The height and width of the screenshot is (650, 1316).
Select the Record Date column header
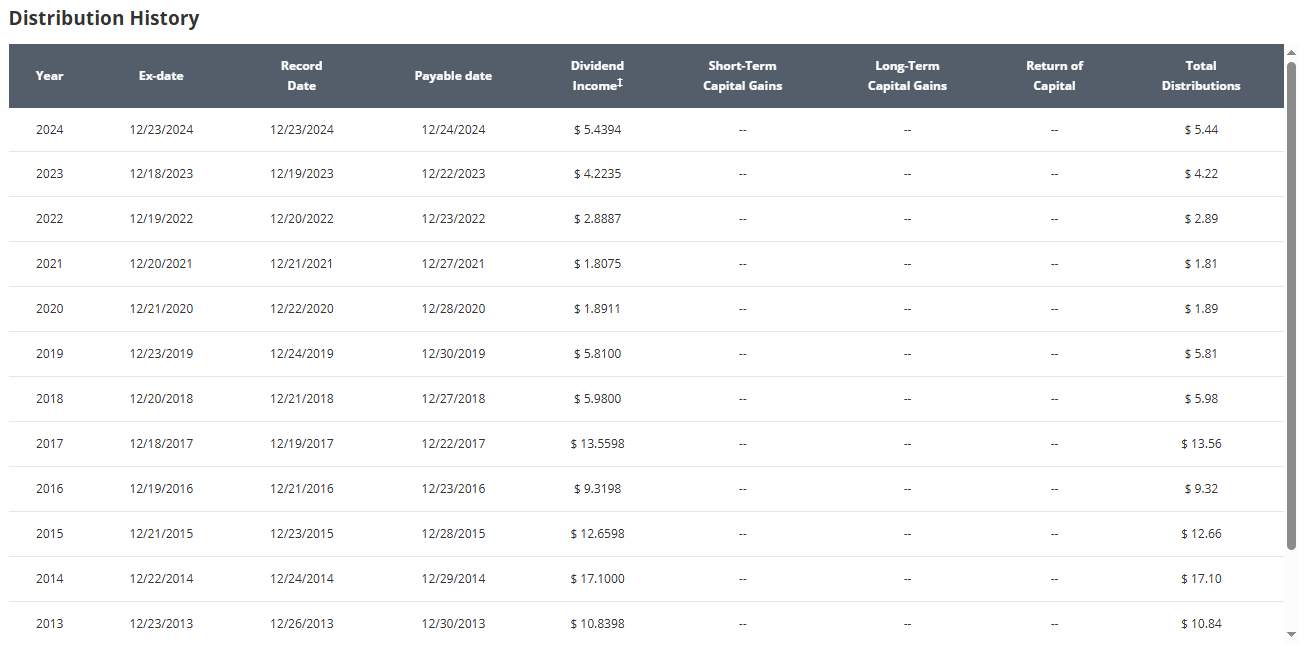301,76
